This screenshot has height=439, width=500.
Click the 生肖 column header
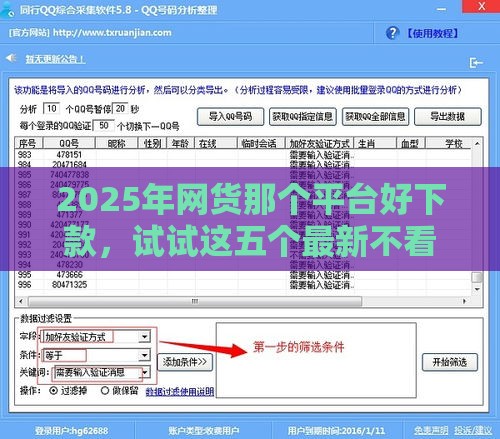point(375,143)
